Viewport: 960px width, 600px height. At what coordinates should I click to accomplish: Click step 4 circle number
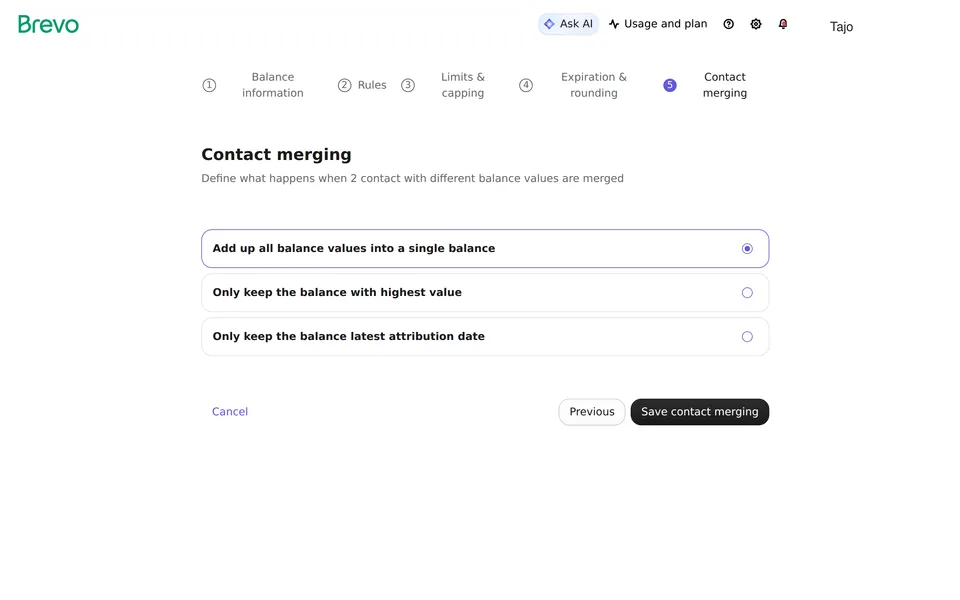526,85
